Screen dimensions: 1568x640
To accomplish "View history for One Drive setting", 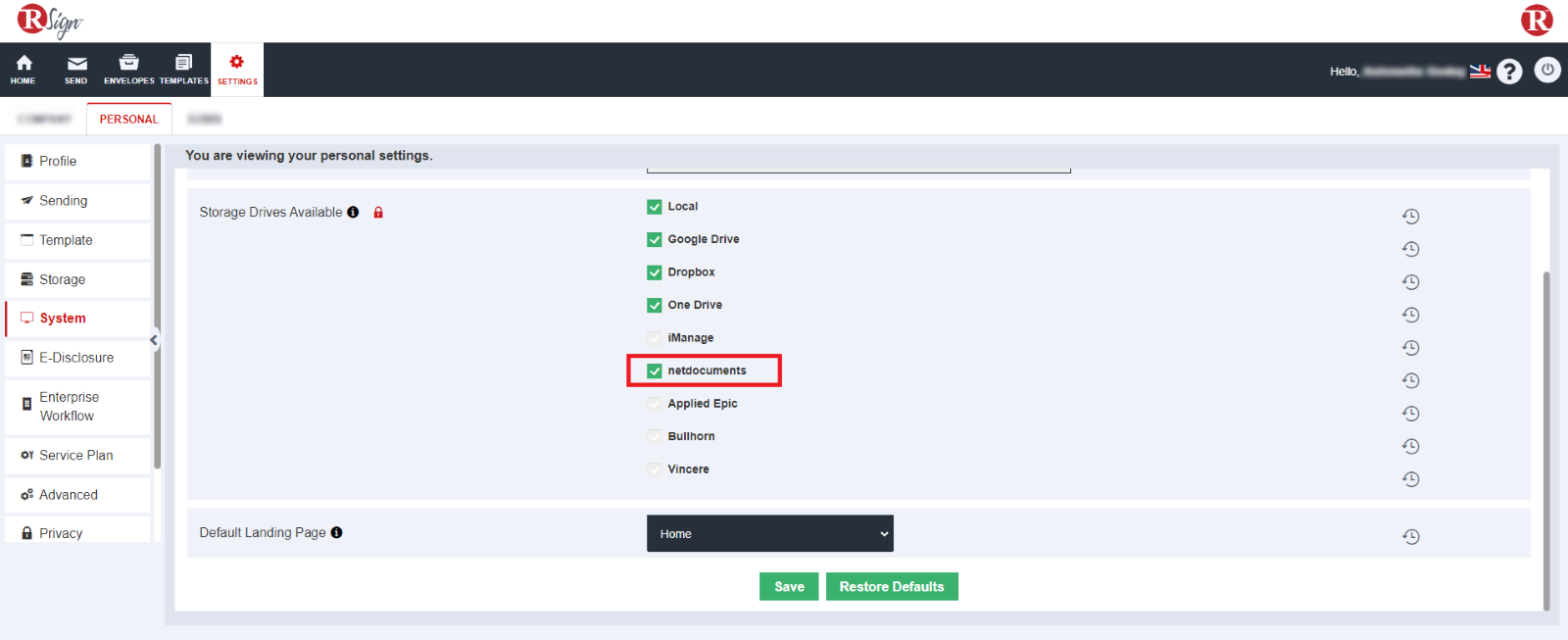I will (x=1411, y=315).
